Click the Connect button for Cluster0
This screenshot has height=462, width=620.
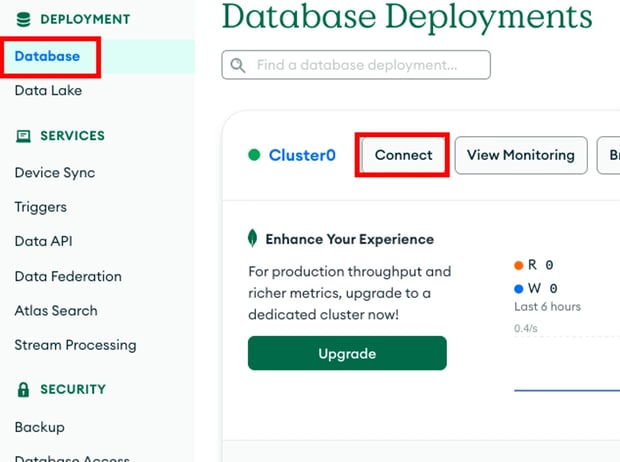(403, 155)
